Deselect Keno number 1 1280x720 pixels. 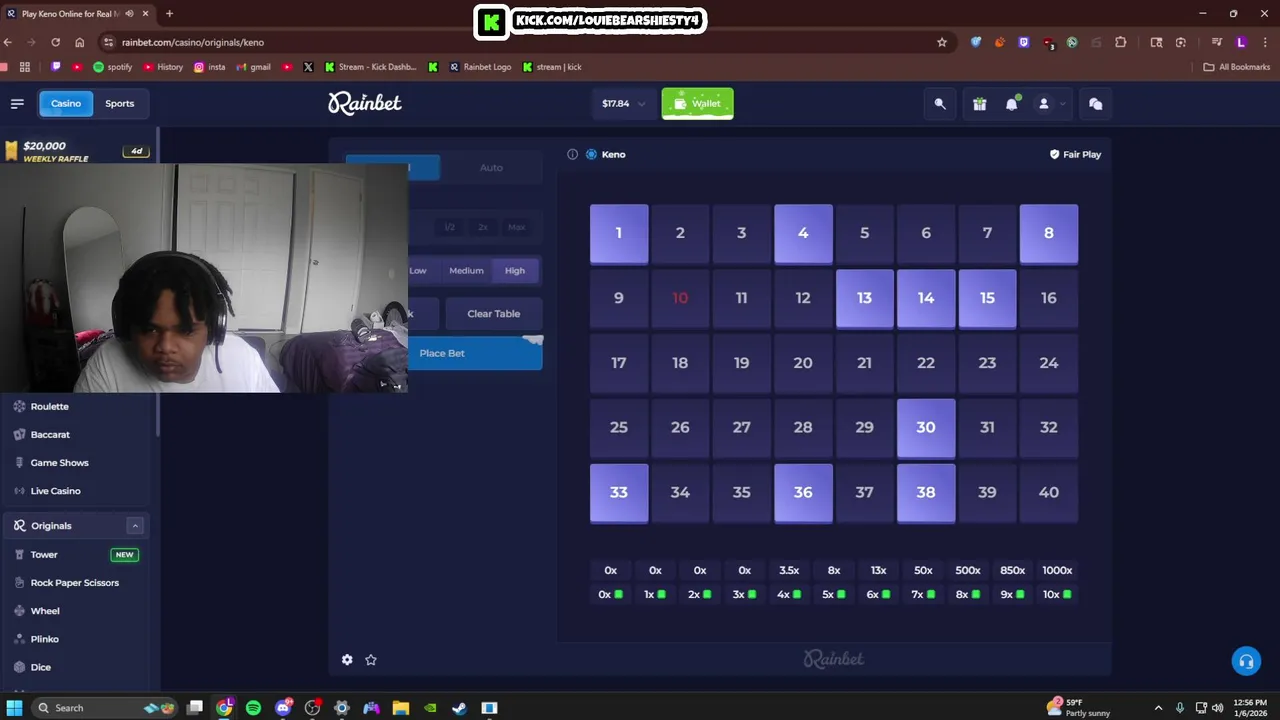pyautogui.click(x=619, y=233)
